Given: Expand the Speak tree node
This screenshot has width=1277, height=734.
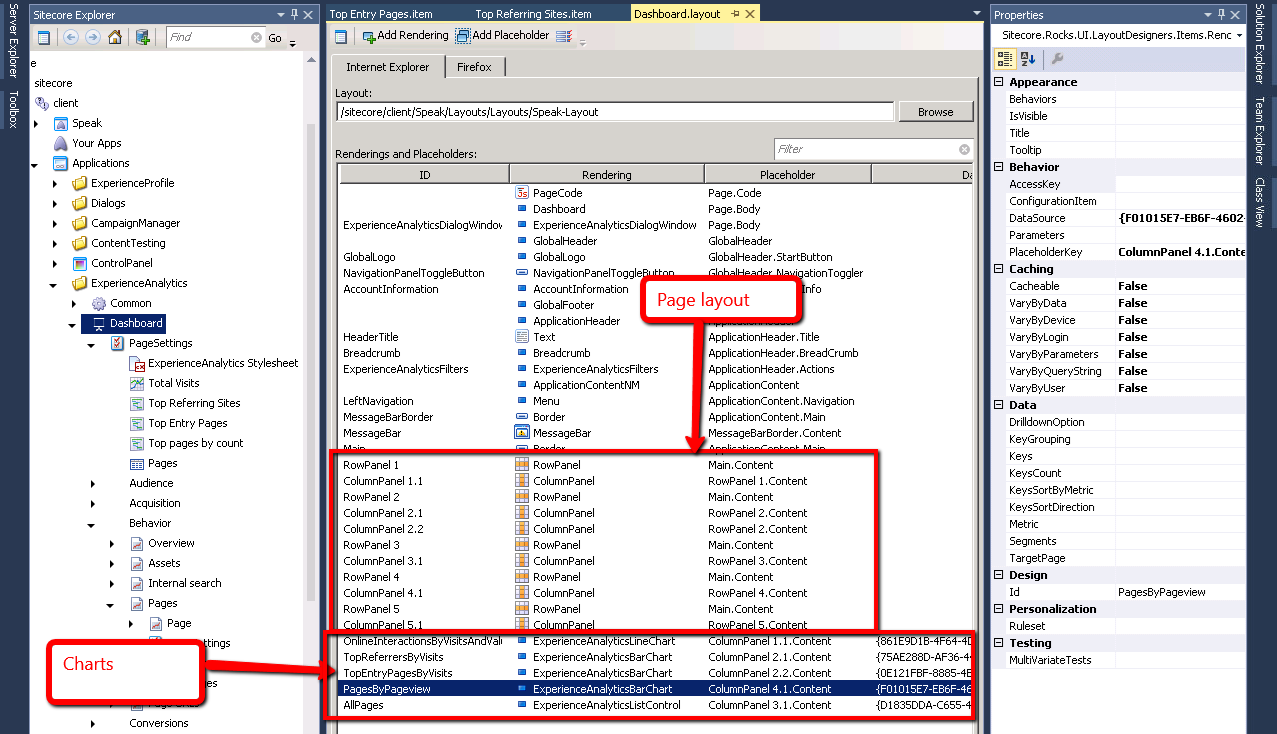Looking at the screenshot, I should tap(37, 124).
